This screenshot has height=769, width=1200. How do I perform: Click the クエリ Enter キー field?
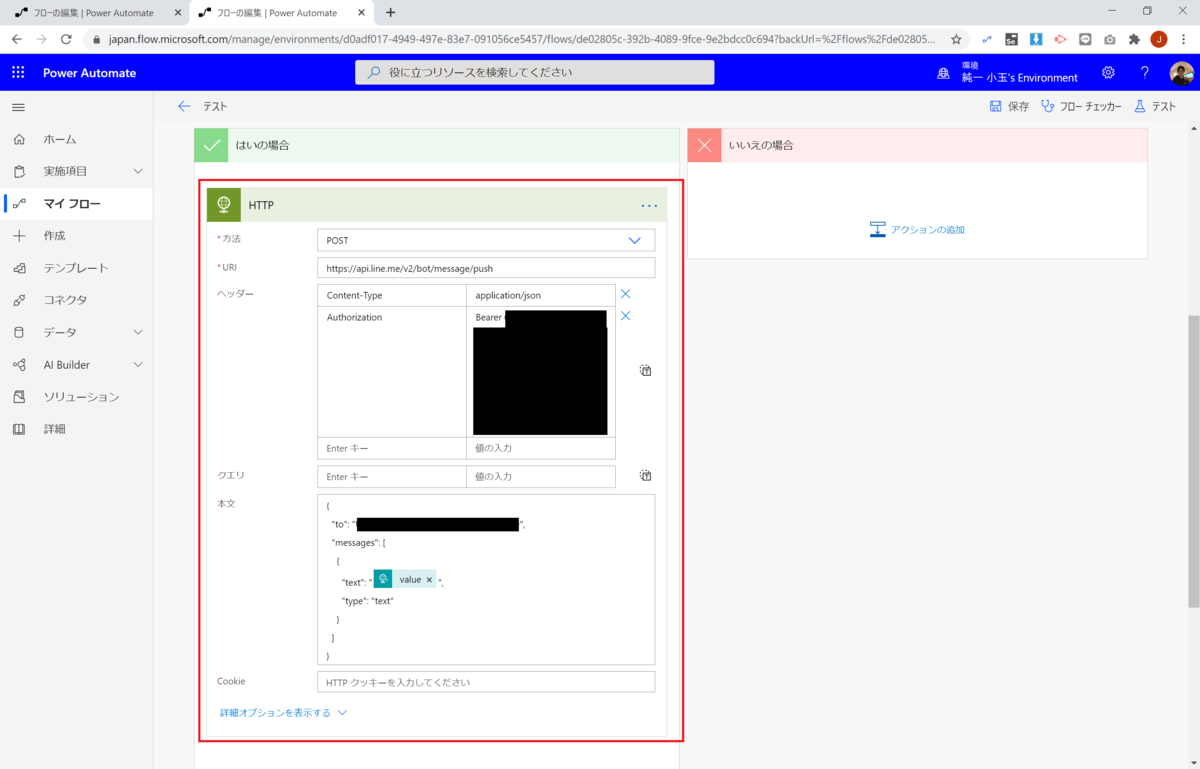pyautogui.click(x=392, y=477)
